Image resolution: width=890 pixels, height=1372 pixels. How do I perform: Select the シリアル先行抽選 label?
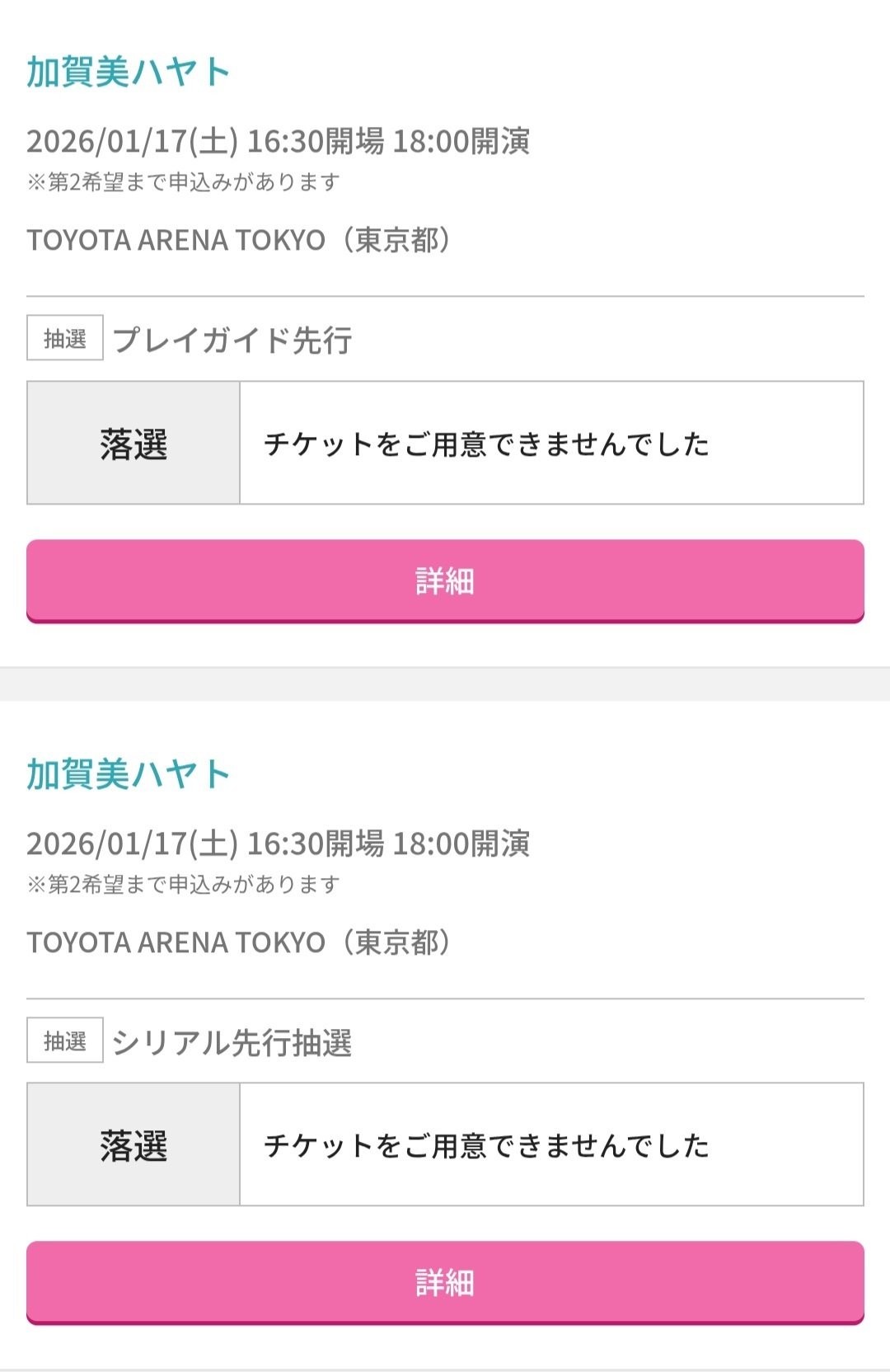pos(232,1042)
